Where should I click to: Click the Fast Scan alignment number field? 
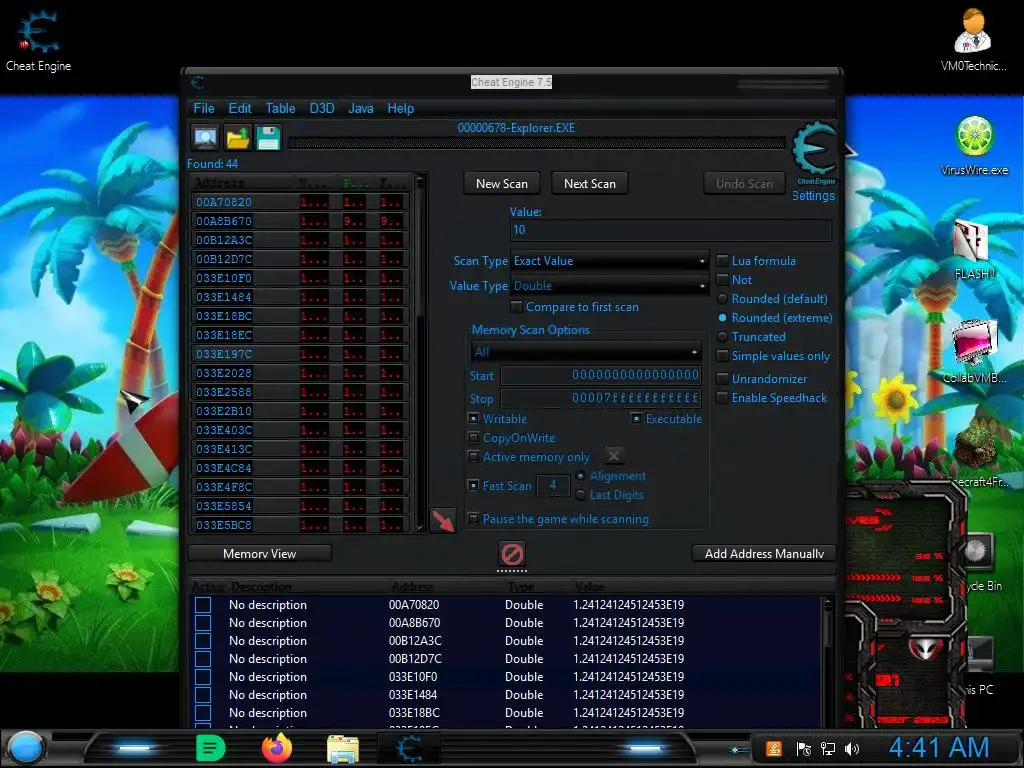click(x=552, y=485)
